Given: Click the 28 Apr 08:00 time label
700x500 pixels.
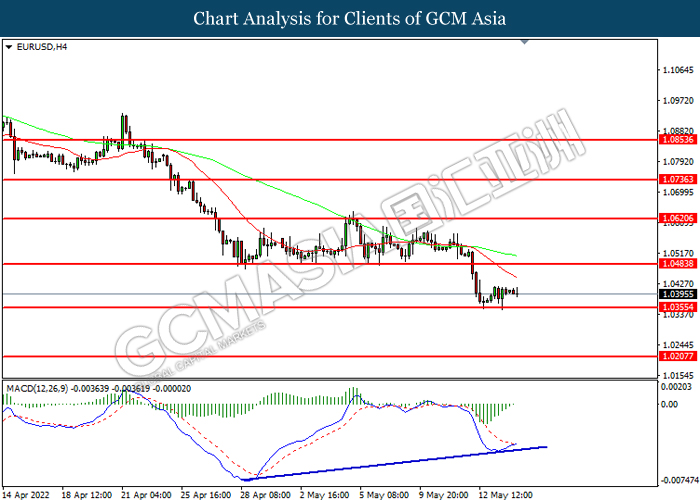Looking at the screenshot, I should pos(266,495).
